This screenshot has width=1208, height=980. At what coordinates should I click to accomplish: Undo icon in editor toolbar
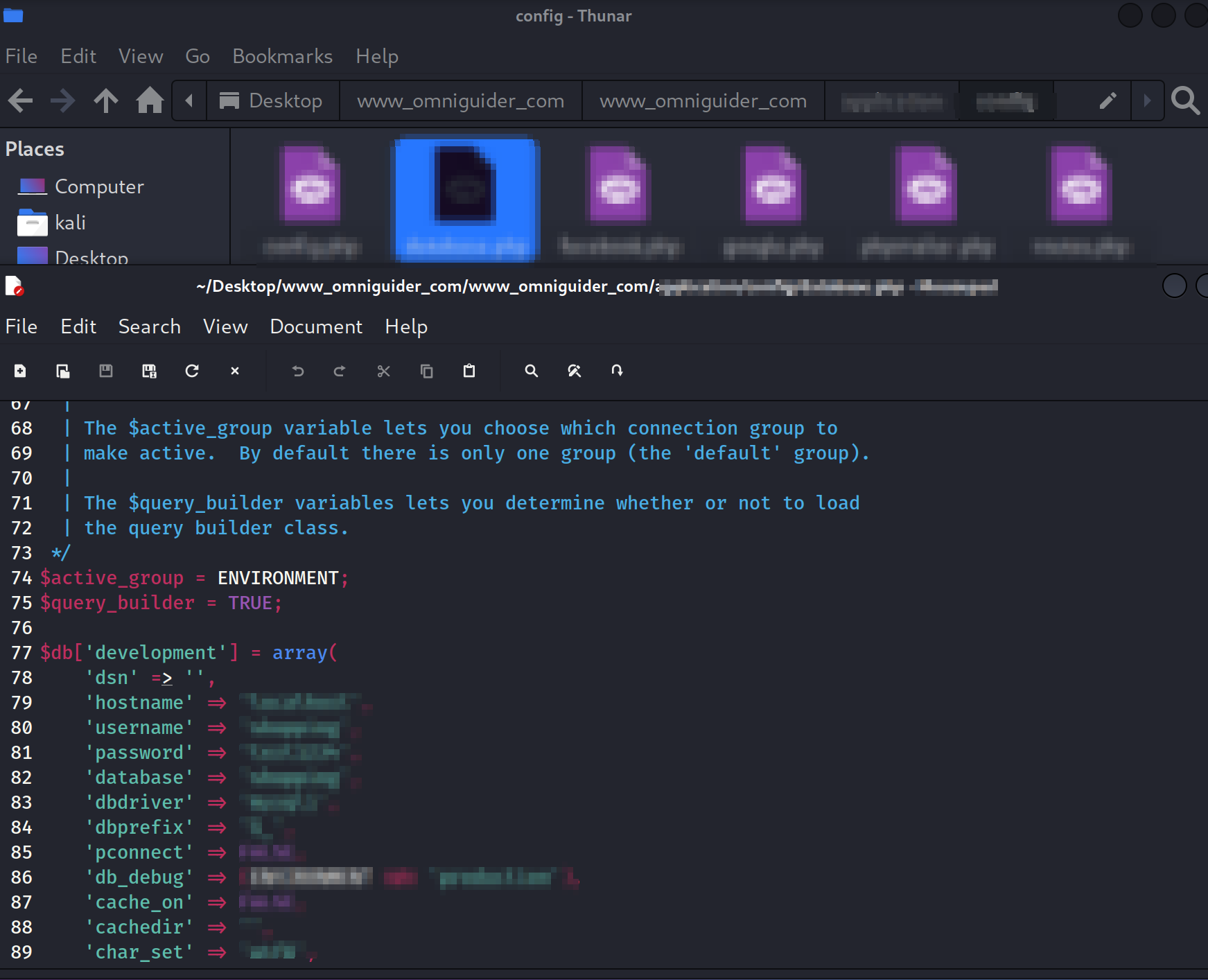(298, 371)
